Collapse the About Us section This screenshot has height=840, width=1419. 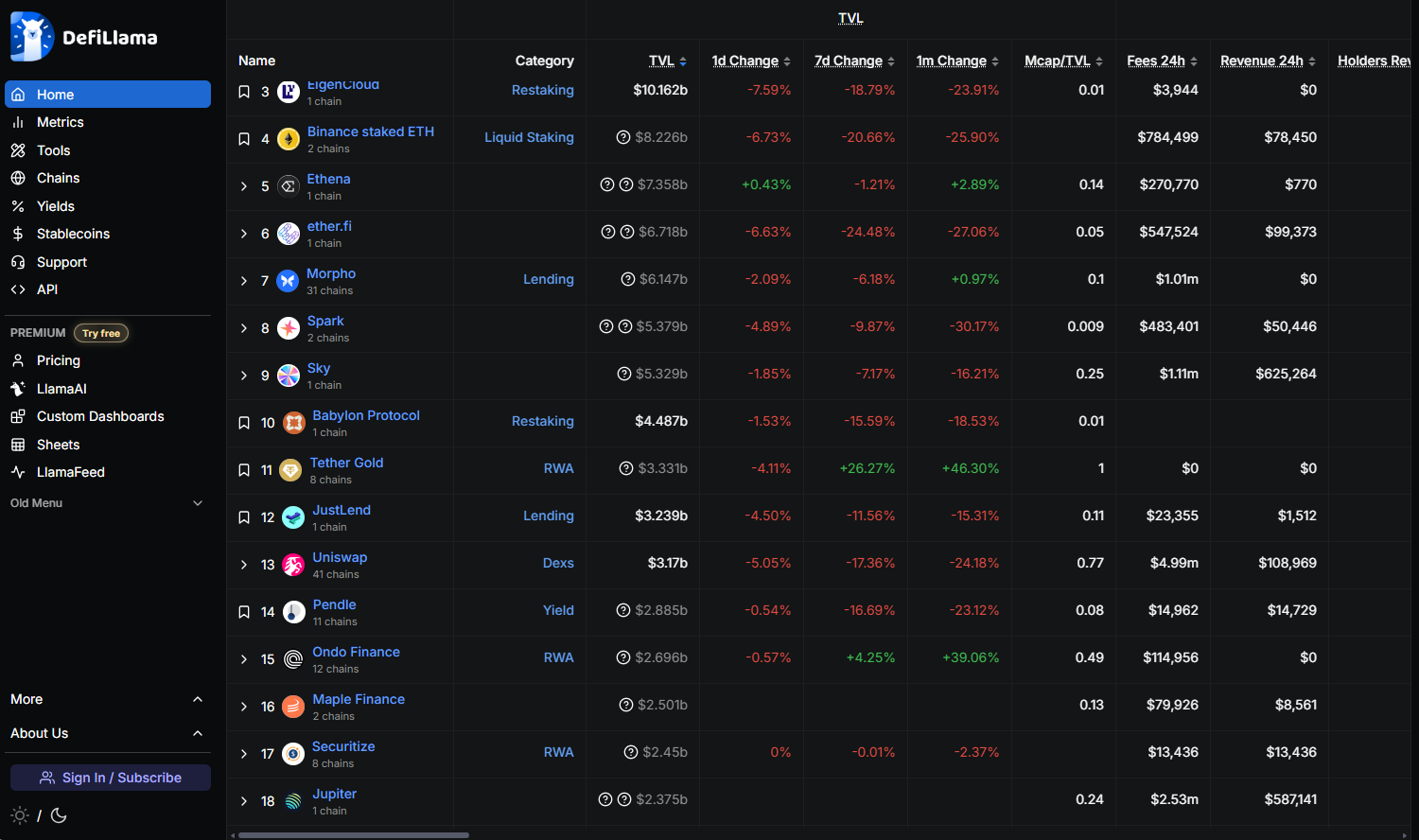198,733
